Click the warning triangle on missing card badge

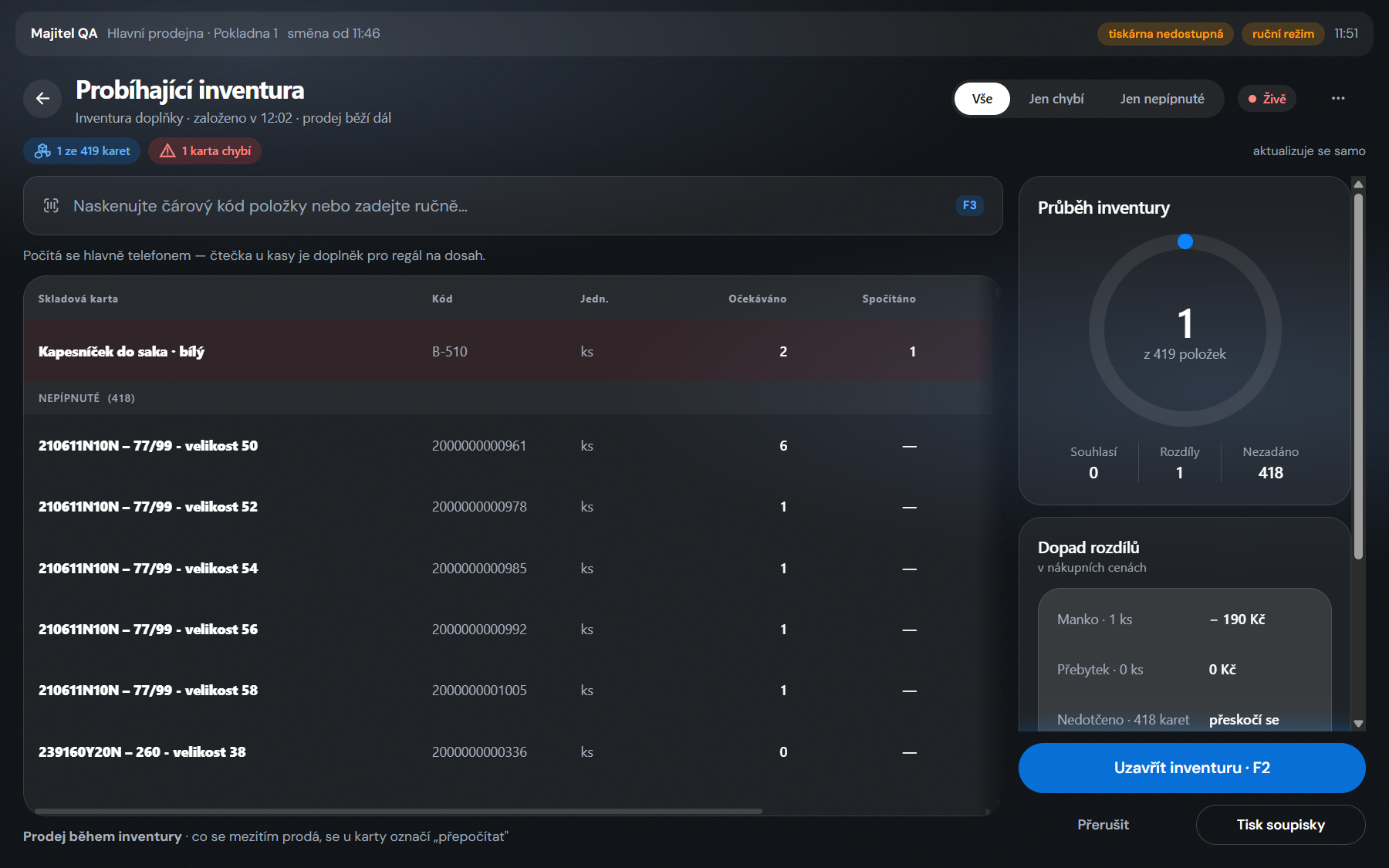[x=167, y=151]
